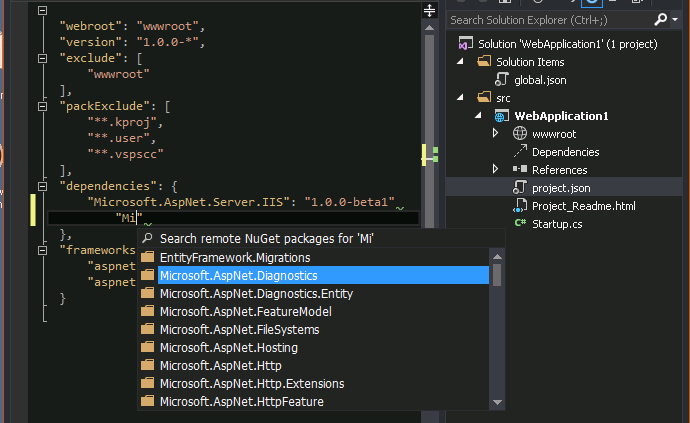690x423 pixels.
Task: Click folder icon next to Microsoft.AspNet.Hosting
Action: (x=147, y=347)
